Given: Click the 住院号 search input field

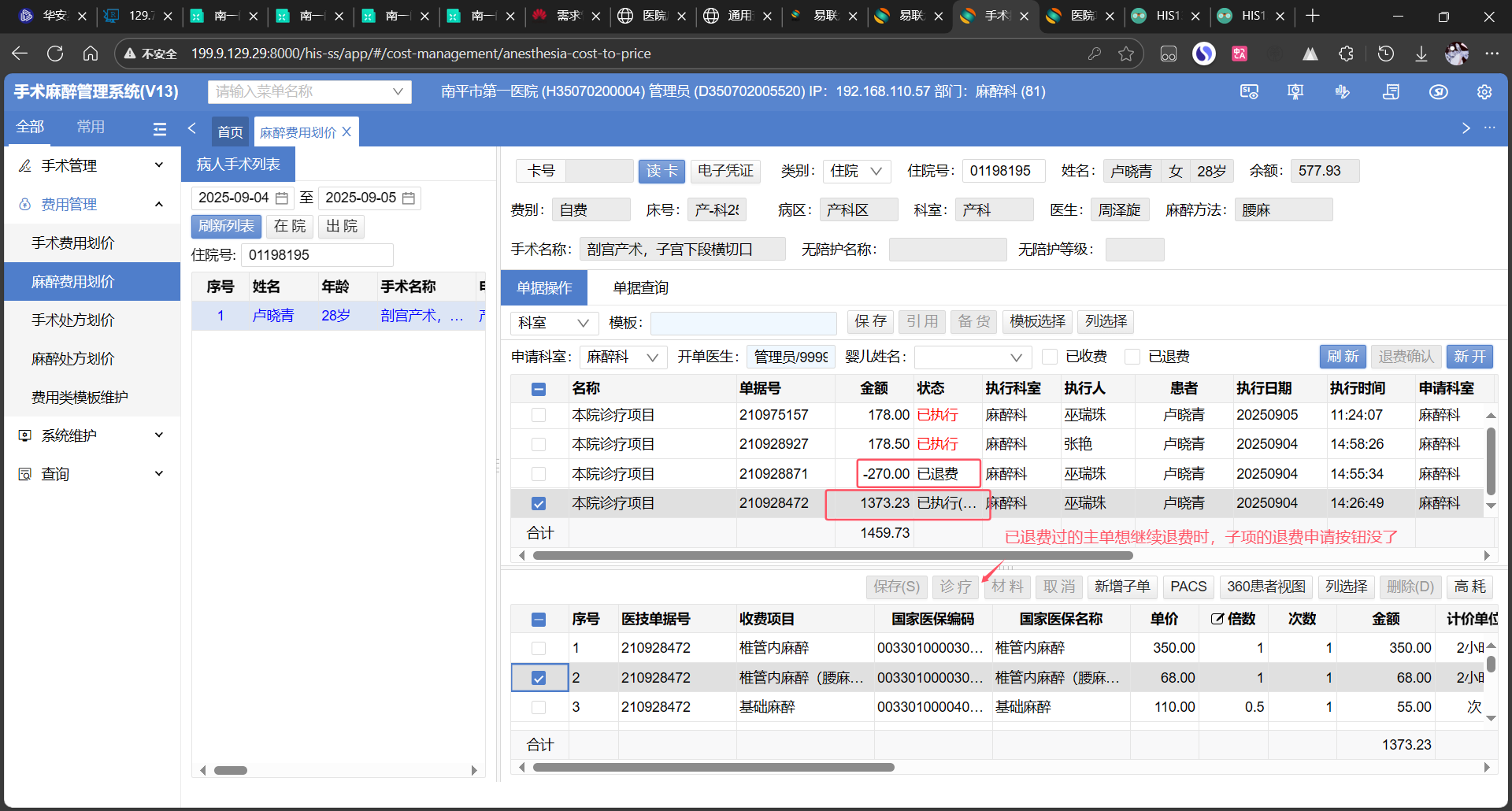Looking at the screenshot, I should coord(317,255).
